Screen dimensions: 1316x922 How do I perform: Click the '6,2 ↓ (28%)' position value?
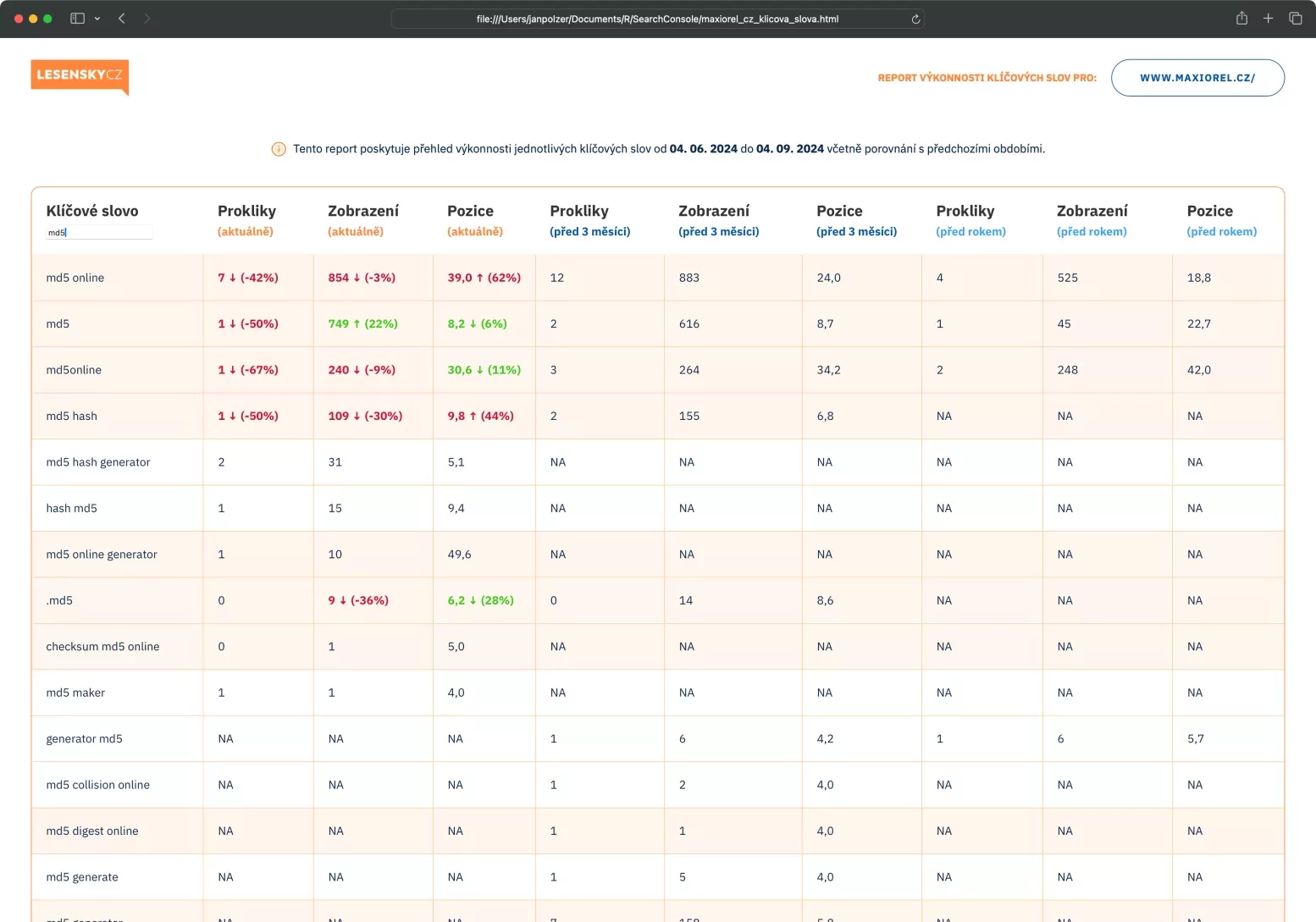pyautogui.click(x=480, y=600)
